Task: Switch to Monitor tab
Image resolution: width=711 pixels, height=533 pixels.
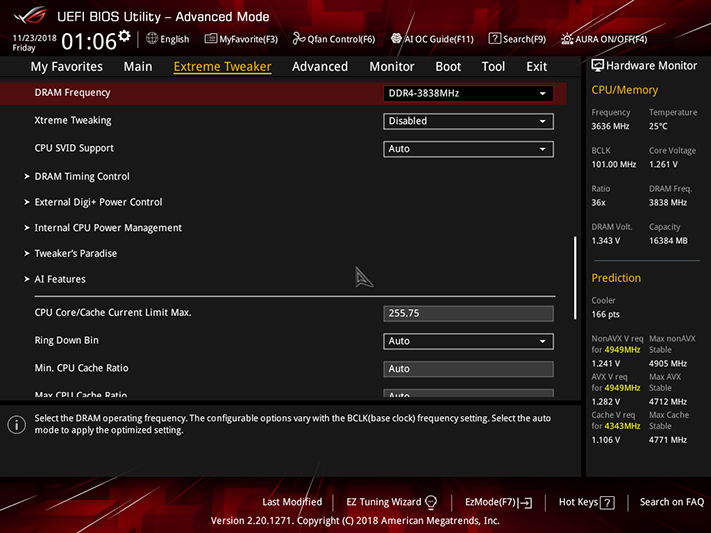Action: [x=392, y=67]
